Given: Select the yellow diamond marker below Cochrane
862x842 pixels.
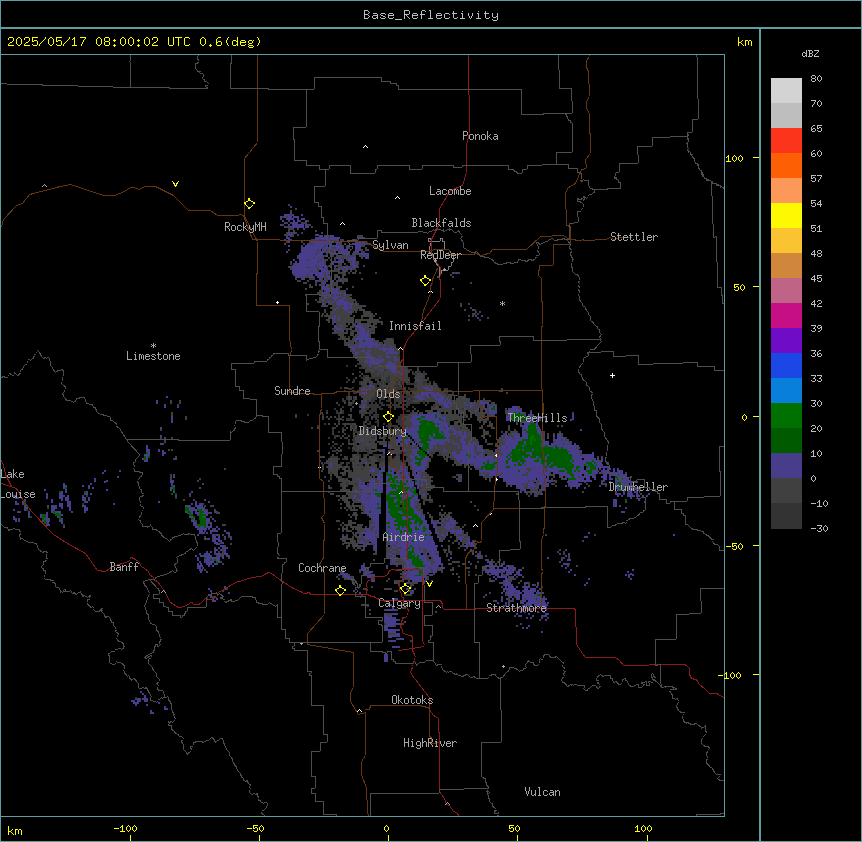Looking at the screenshot, I should 340,590.
